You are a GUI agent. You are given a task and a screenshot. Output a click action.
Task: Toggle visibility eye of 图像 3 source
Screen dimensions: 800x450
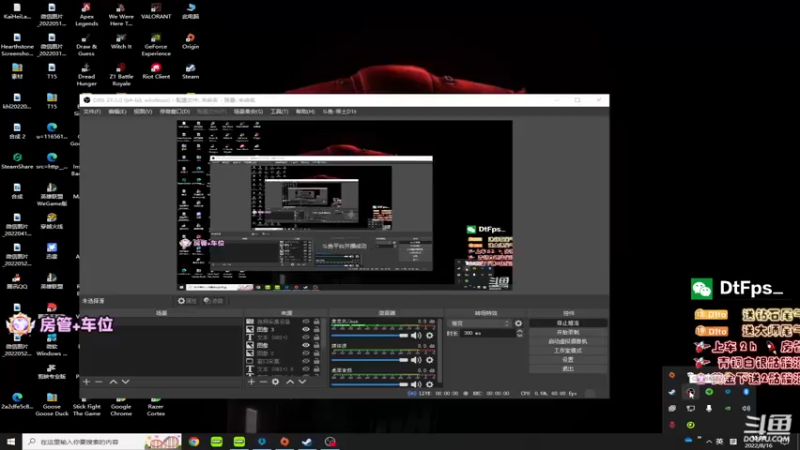306,330
